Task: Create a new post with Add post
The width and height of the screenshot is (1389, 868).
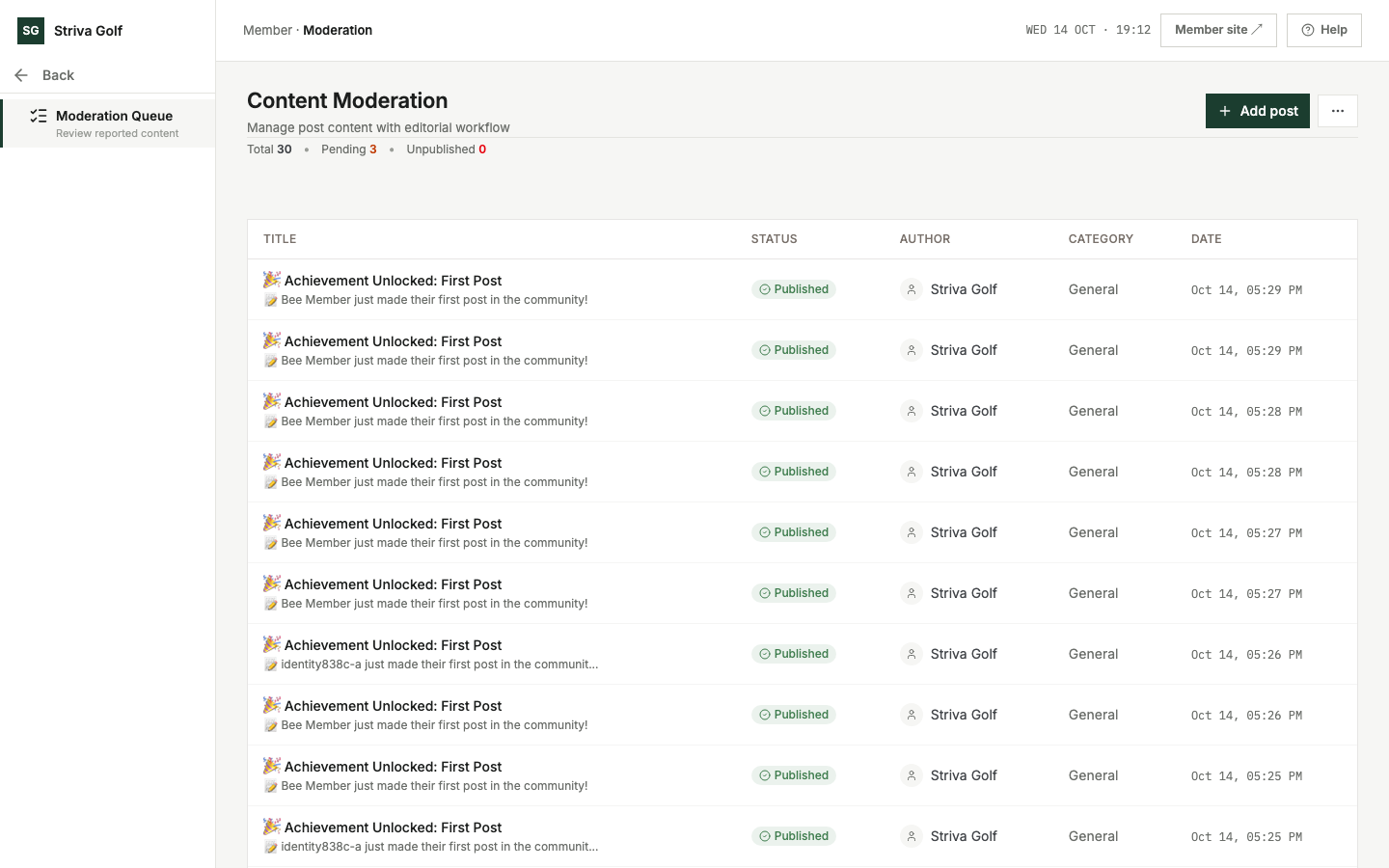Action: pos(1258,111)
